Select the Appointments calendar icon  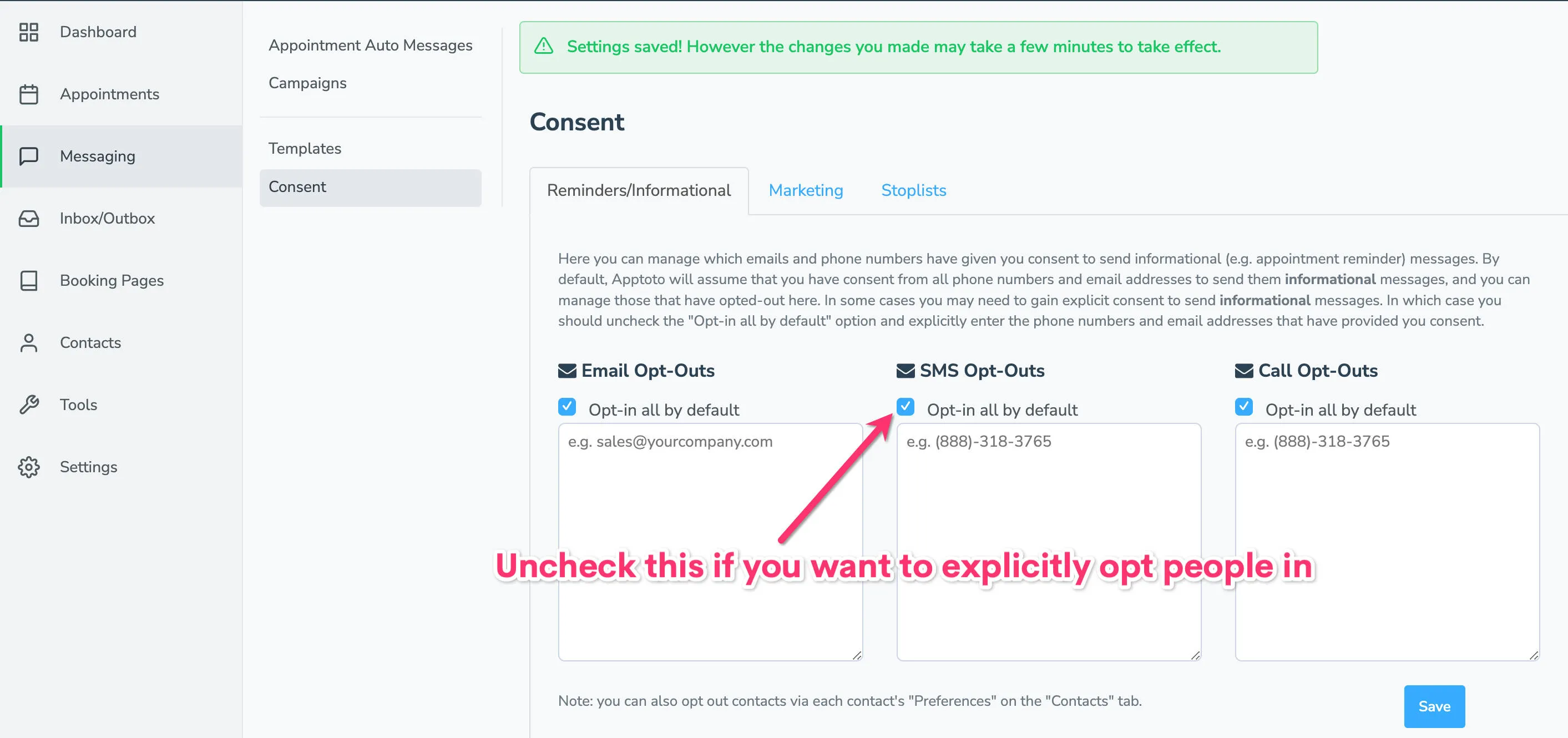29,94
